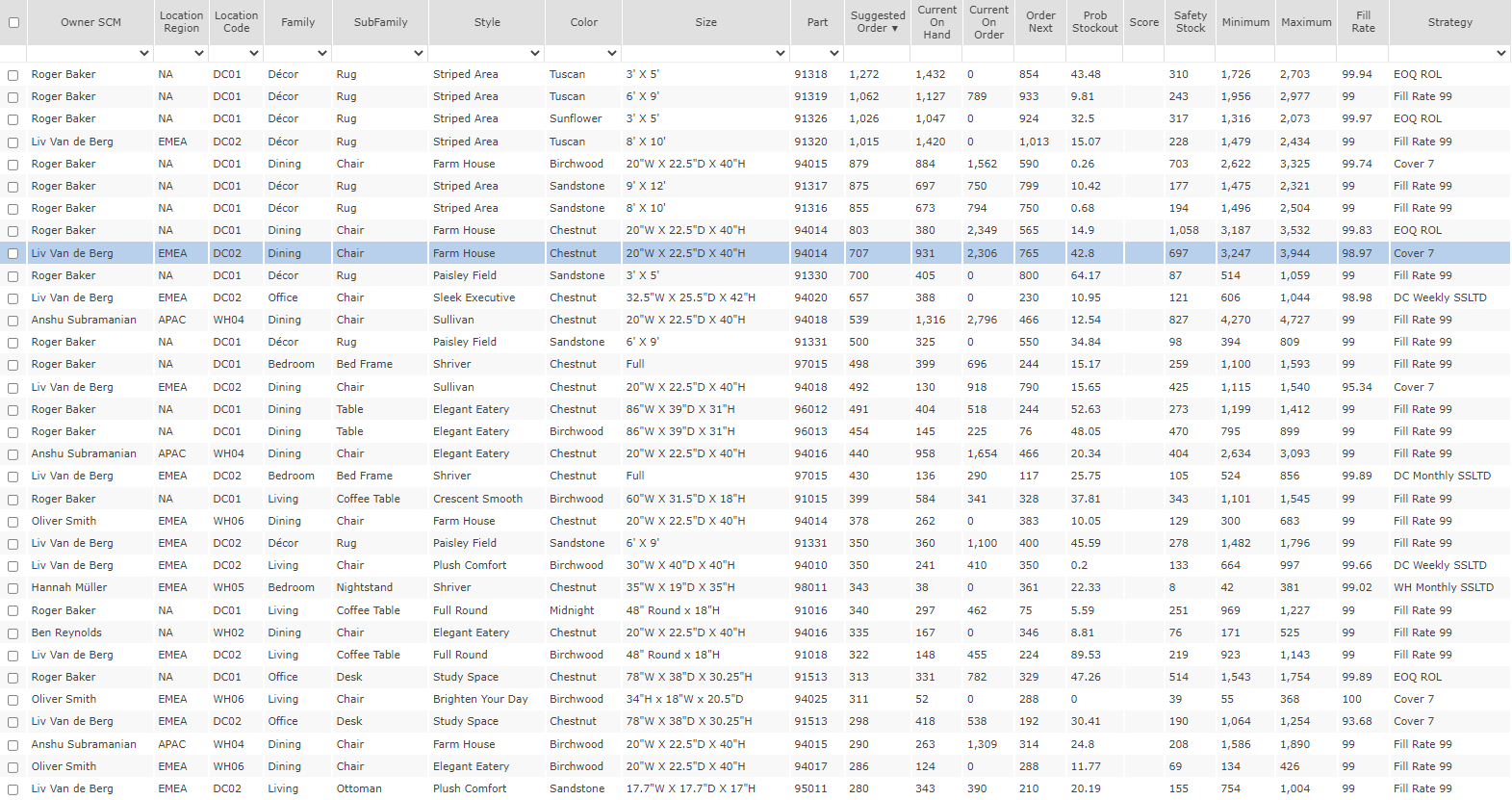Expand the Location Region filter dropdown

click(x=199, y=54)
